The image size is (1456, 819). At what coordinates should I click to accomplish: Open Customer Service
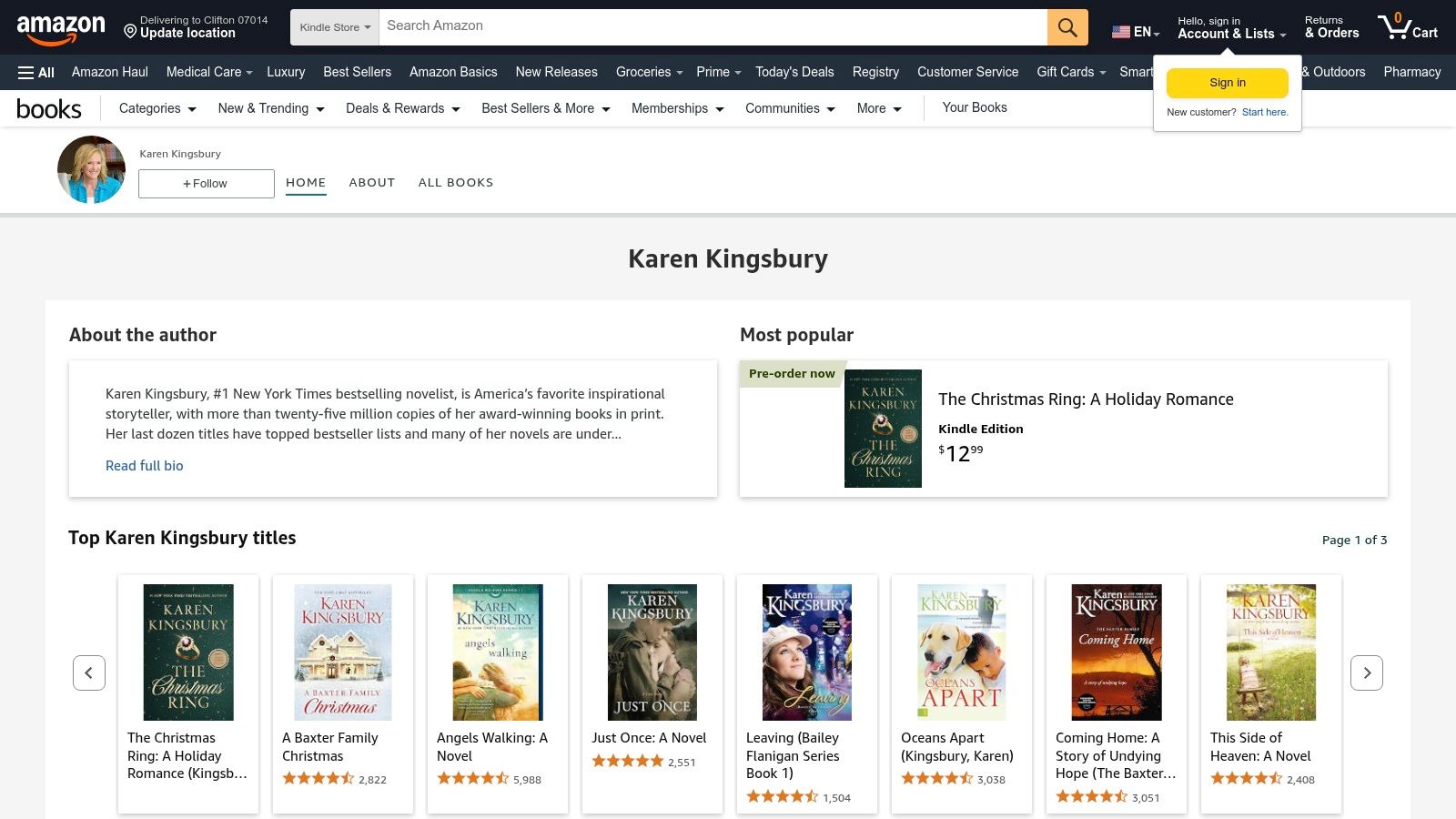pos(967,72)
